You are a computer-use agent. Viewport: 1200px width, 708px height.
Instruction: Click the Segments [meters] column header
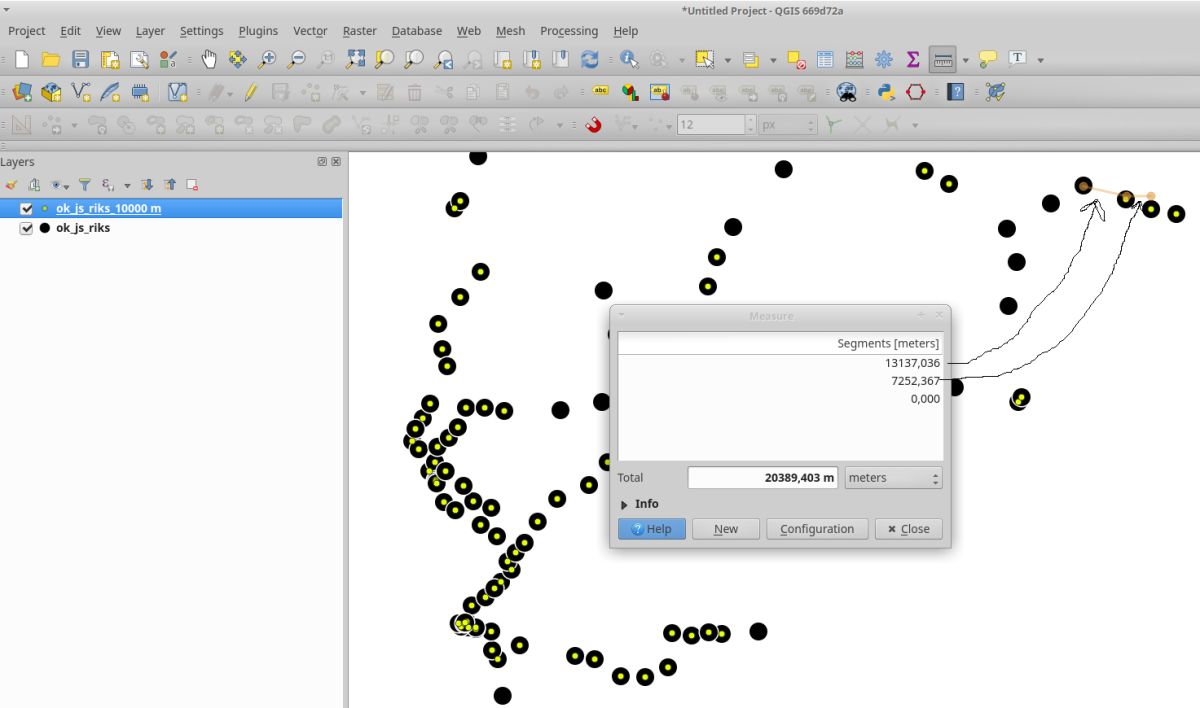[780, 343]
